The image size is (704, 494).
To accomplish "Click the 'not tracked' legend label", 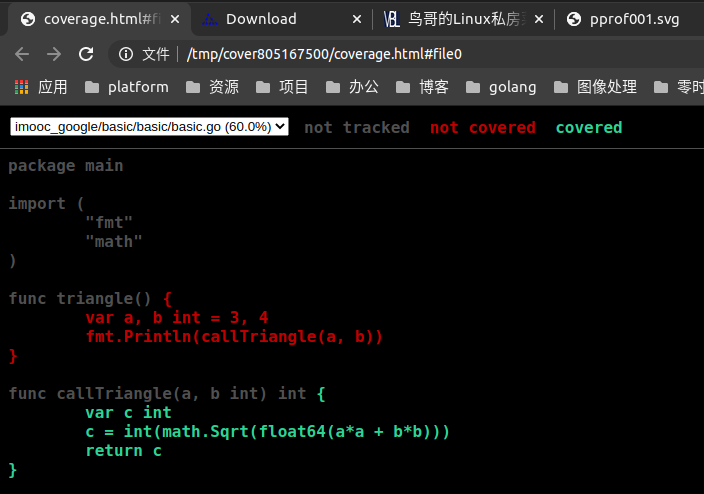I will pos(357,128).
